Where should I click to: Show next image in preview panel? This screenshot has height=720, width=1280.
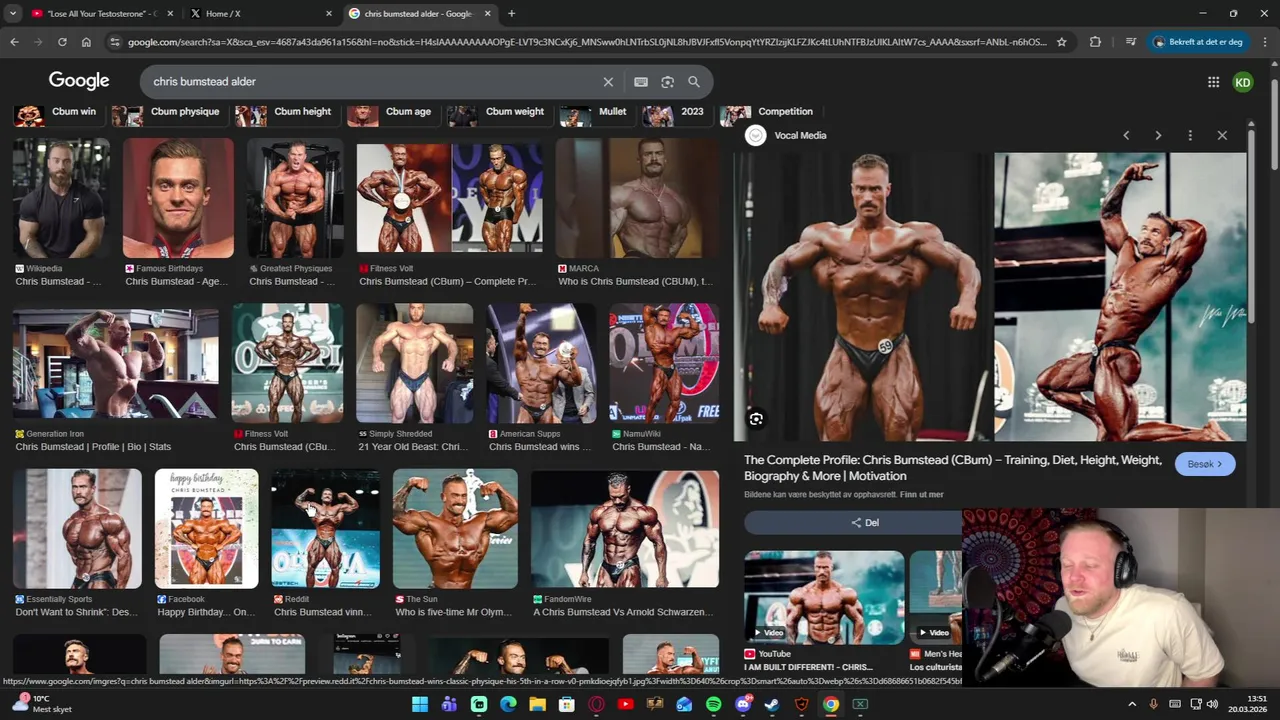click(1158, 135)
